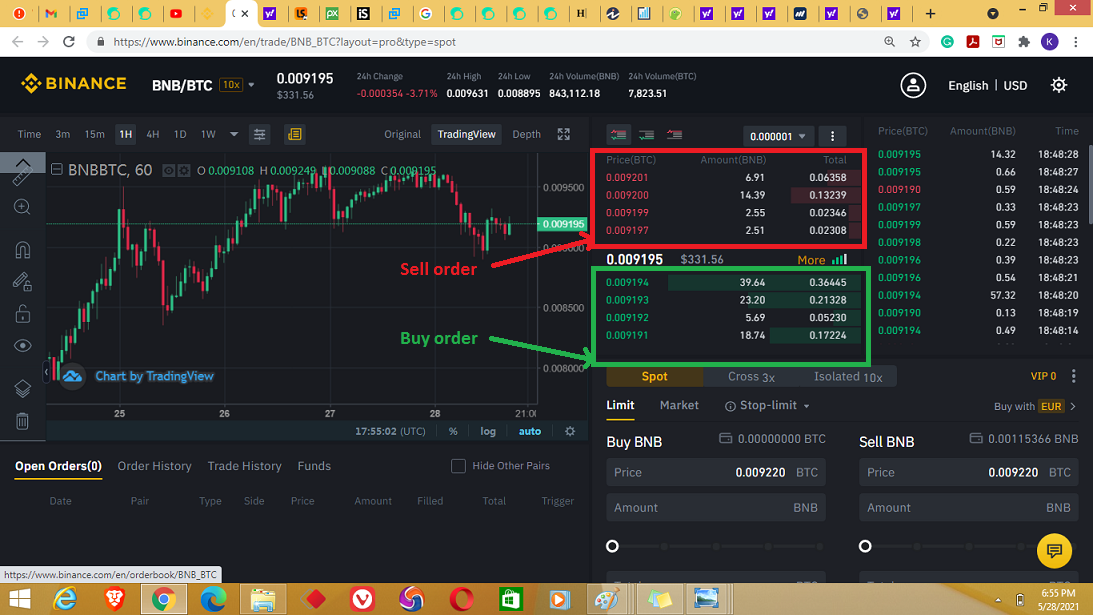Click the Buy BNB Price input field

(x=716, y=472)
